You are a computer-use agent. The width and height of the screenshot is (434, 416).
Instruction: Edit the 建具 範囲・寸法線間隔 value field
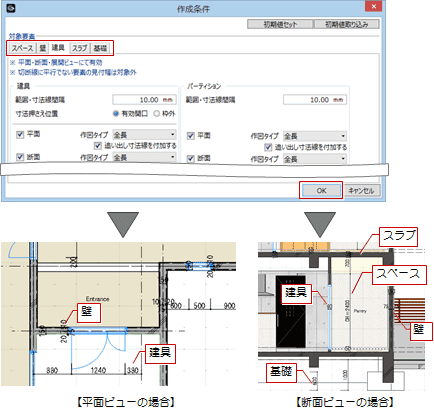144,100
